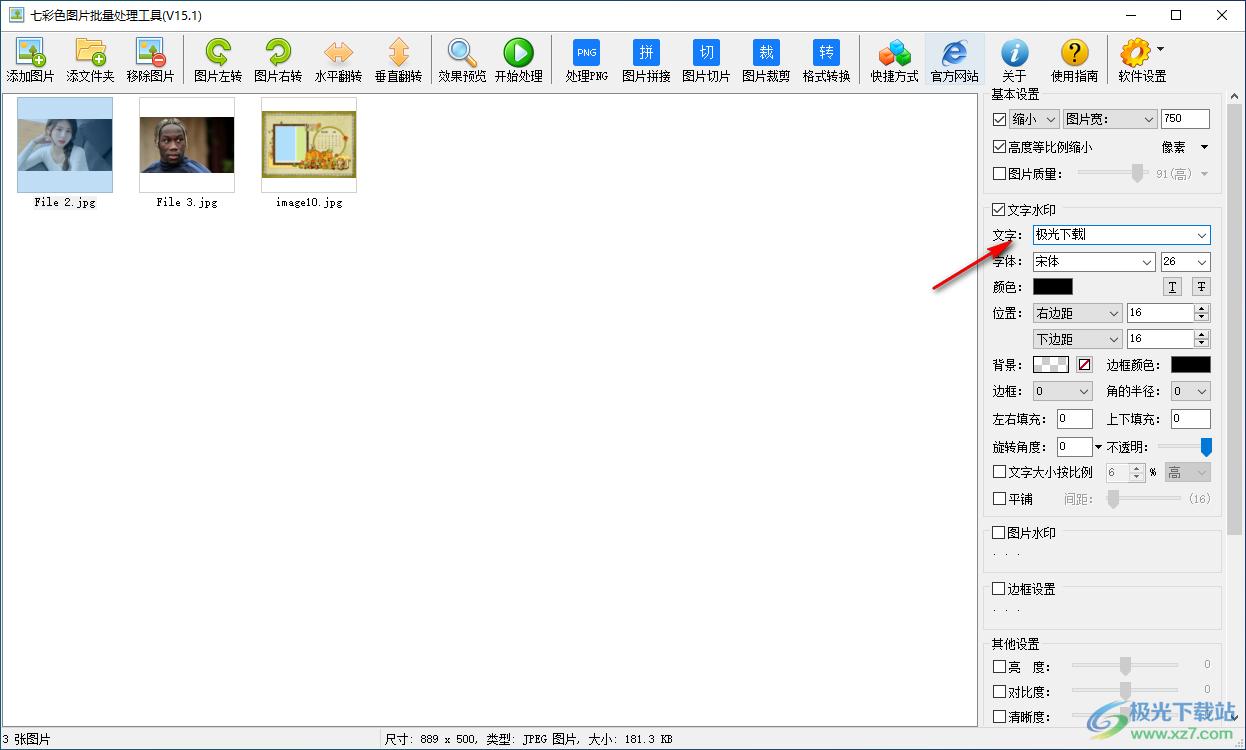Click the 官方网站 official website button
Screen dimensions: 1246x750
(954, 60)
